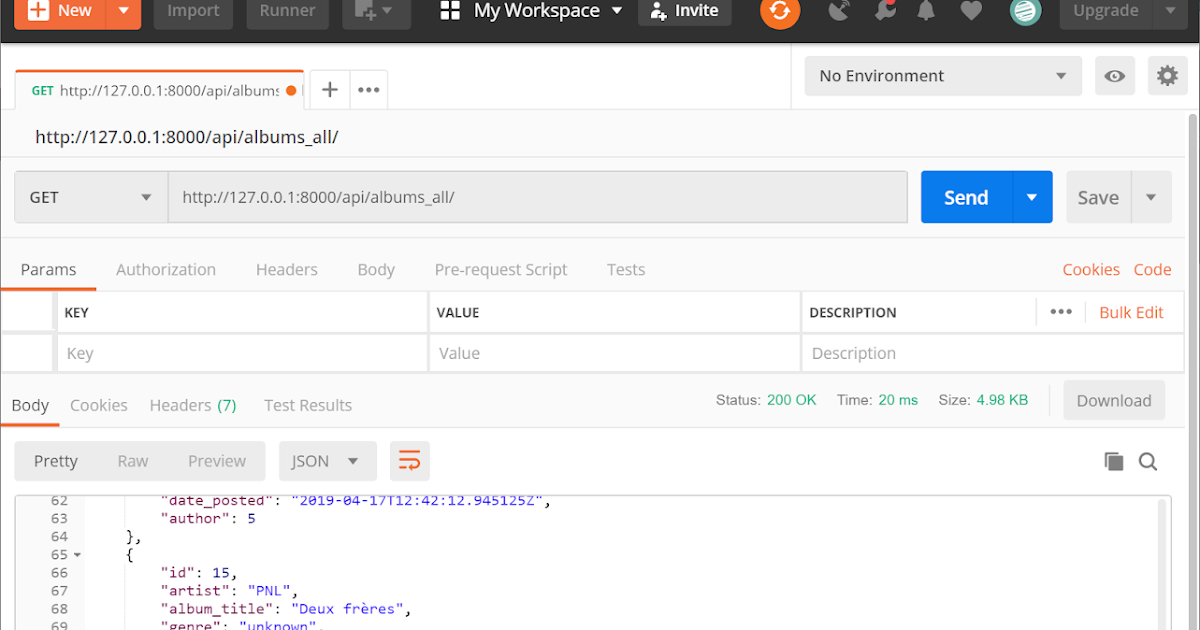This screenshot has height=630, width=1200.
Task: Toggle line wrapping in the response viewer
Action: (410, 461)
